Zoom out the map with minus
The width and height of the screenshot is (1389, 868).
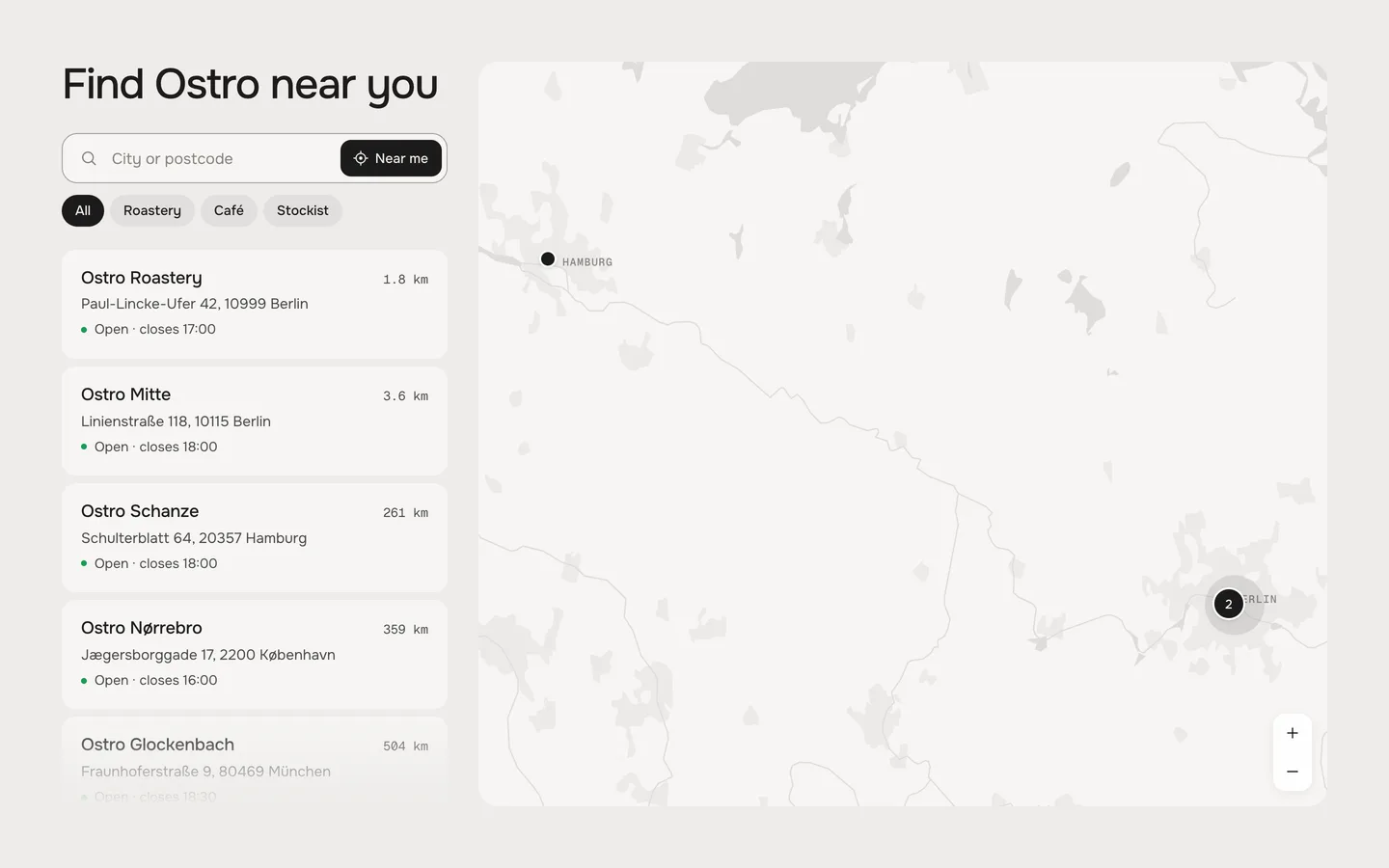point(1293,772)
